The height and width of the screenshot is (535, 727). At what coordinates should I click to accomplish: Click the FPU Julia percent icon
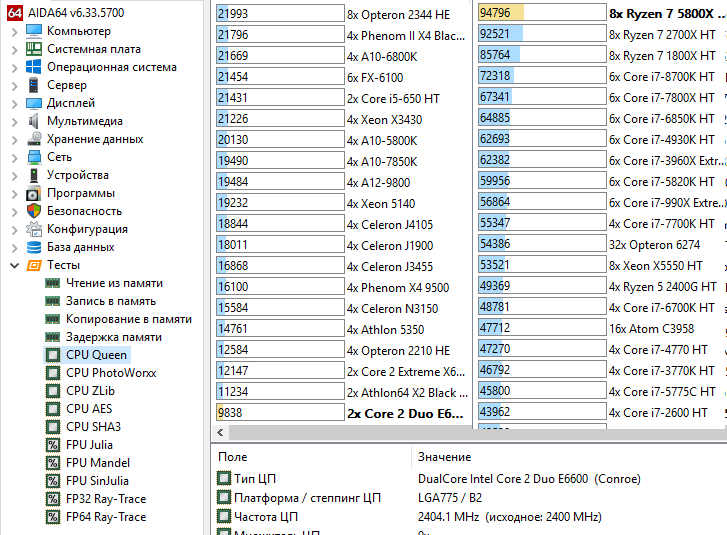53,445
